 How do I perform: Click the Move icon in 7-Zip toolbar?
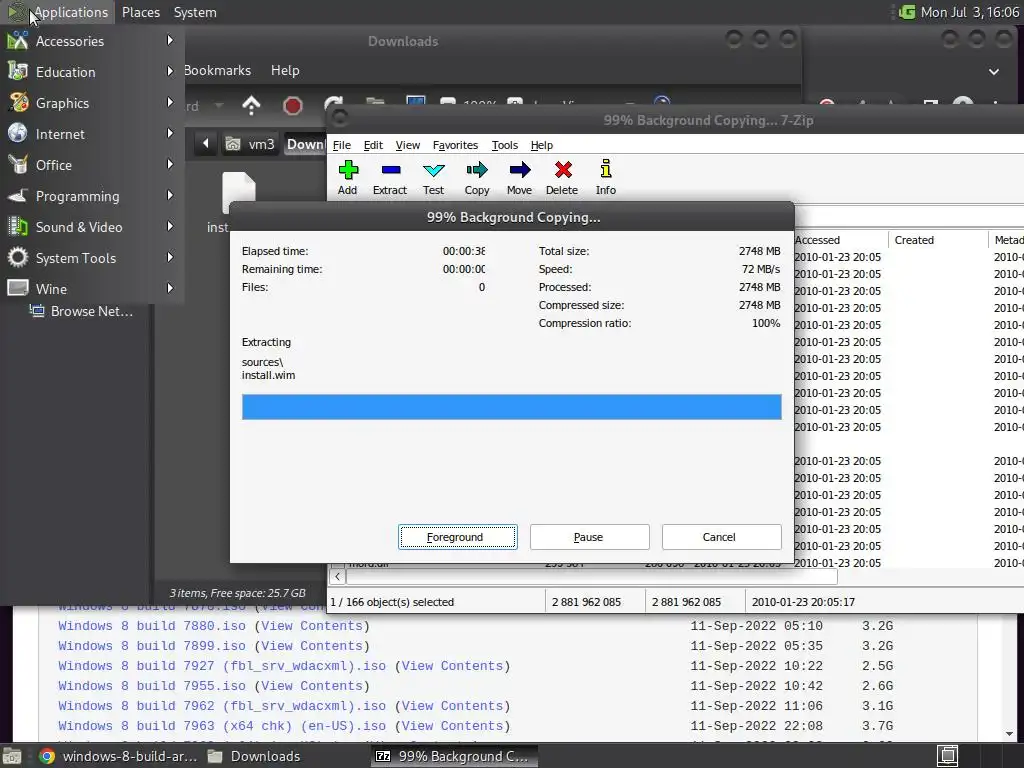[520, 170]
